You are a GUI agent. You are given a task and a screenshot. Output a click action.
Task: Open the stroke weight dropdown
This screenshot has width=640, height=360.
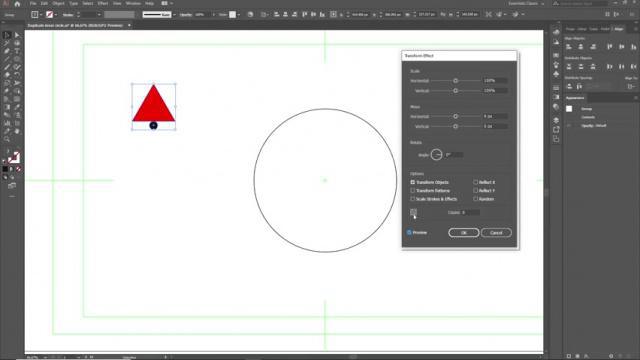(99, 15)
